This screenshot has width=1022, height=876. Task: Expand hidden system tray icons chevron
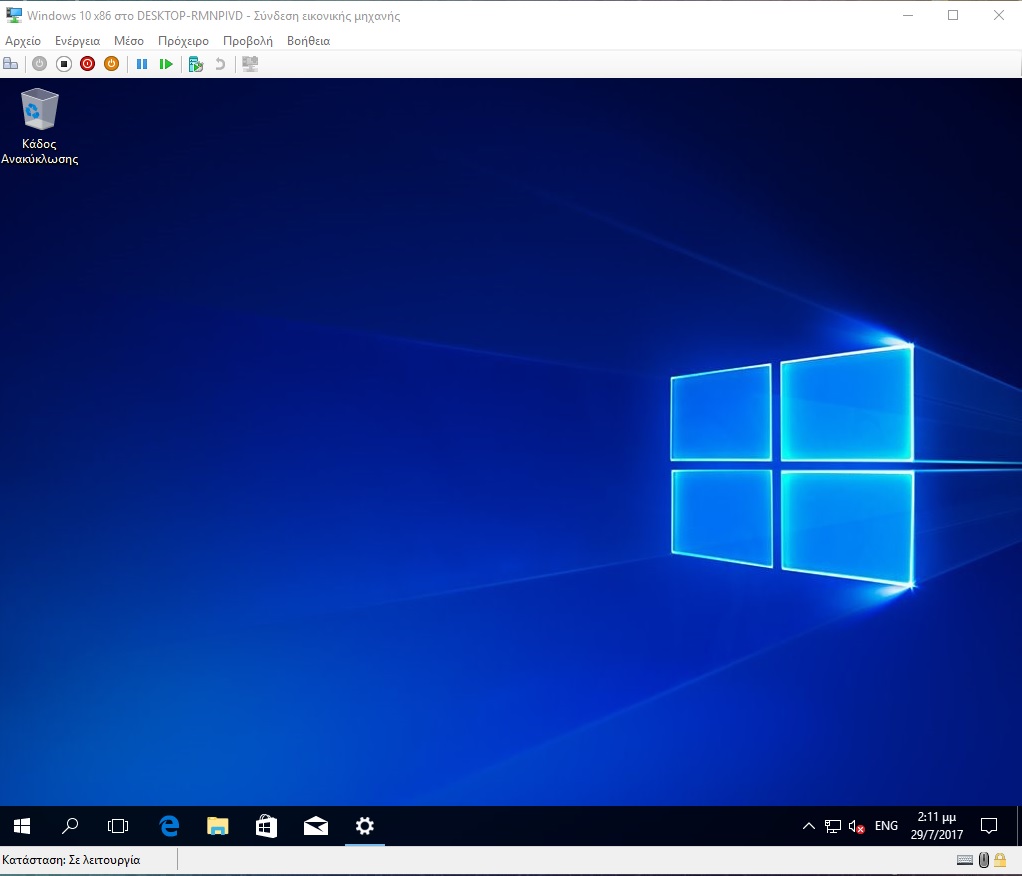pyautogui.click(x=808, y=826)
